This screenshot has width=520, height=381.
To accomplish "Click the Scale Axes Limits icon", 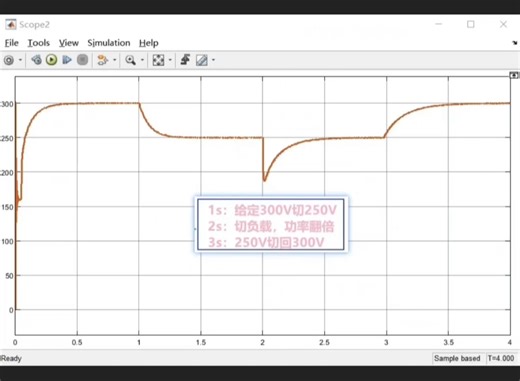I will coord(158,60).
